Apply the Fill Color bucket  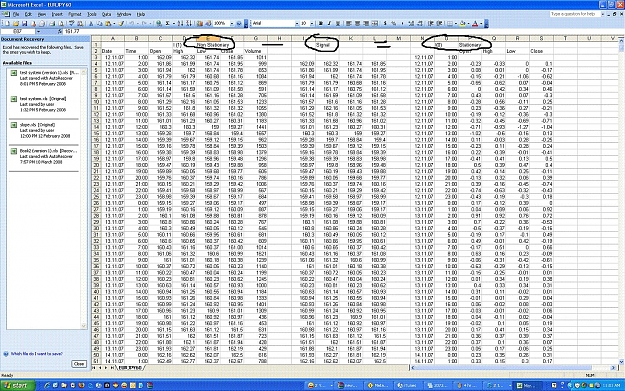[x=462, y=24]
